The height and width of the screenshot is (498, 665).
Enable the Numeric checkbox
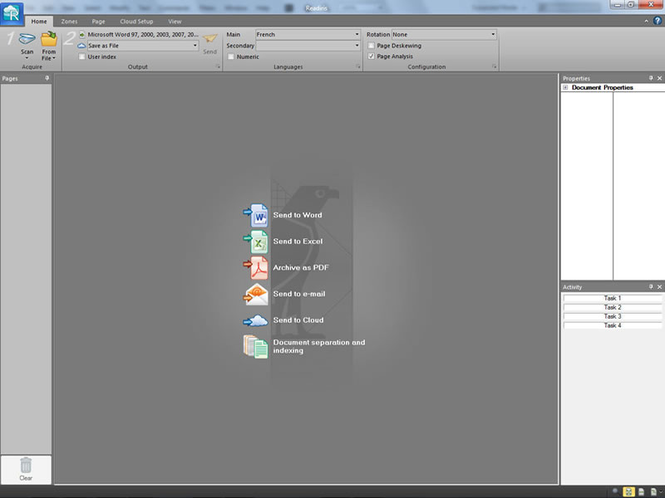(x=231, y=56)
